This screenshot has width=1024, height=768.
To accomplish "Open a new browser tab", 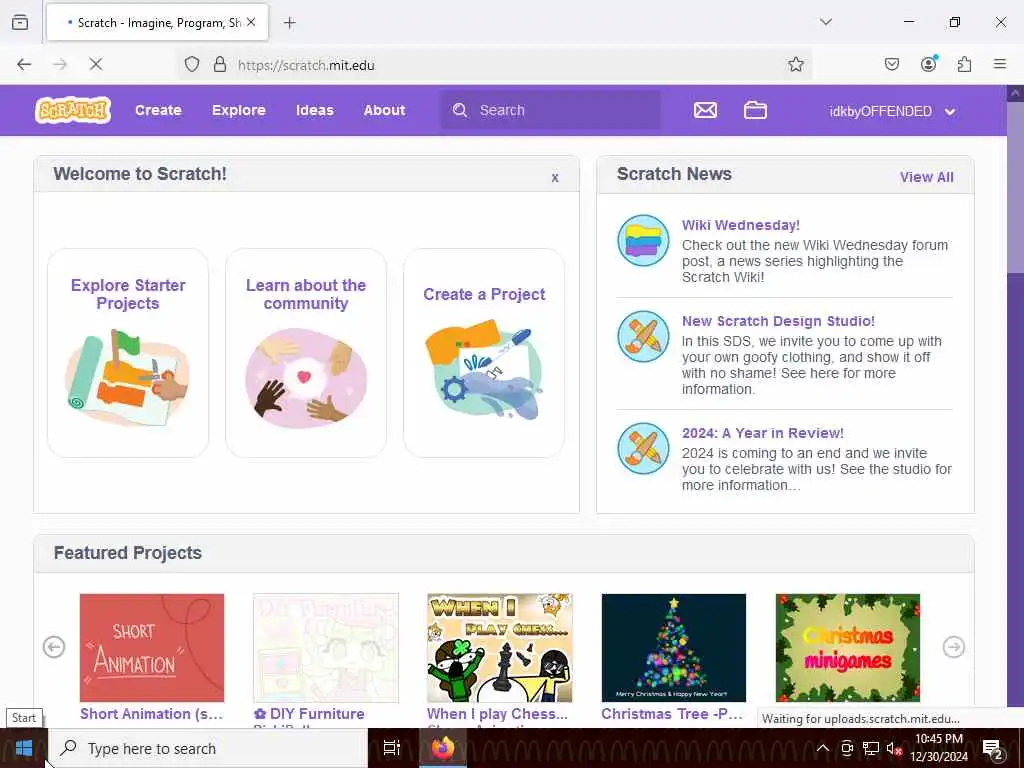I will tap(290, 23).
